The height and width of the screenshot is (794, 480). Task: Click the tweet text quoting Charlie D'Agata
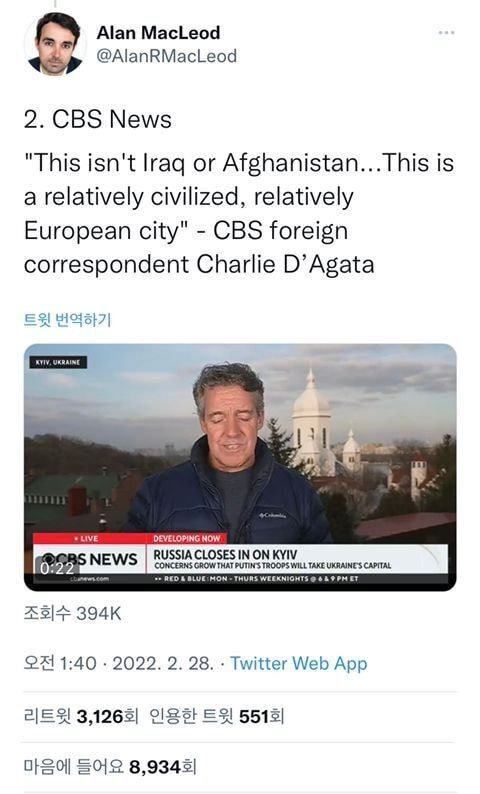pyautogui.click(x=239, y=214)
